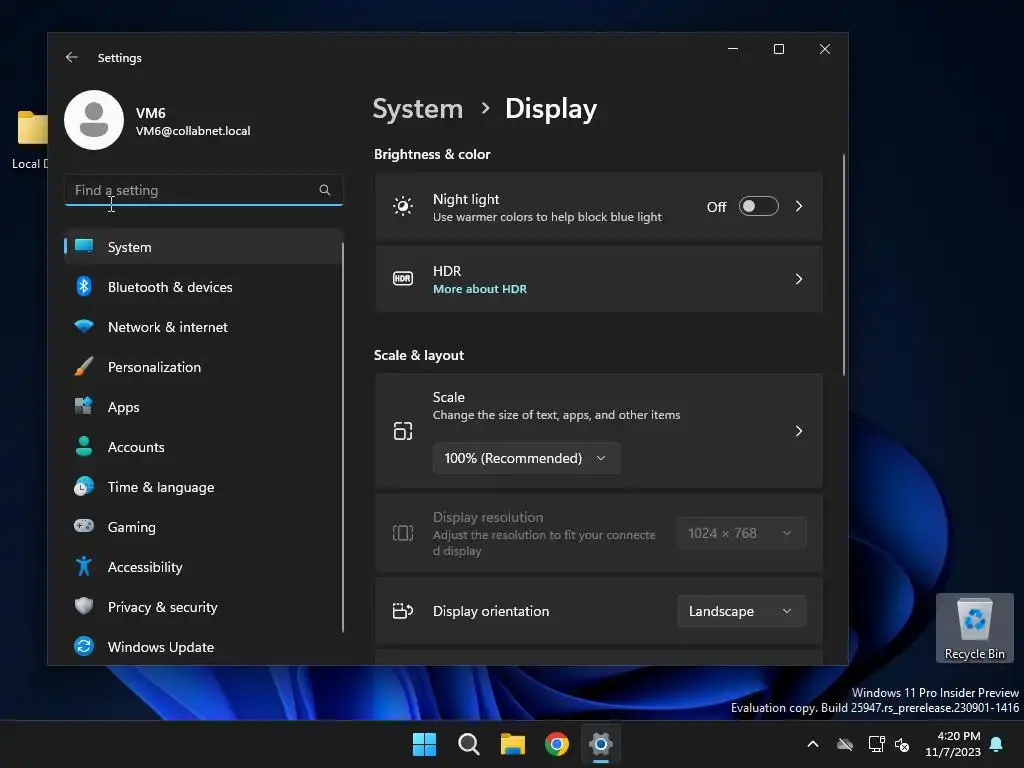Screen dimensions: 1024x768
Task: Click the VM6@collabnet.local account email
Action: [193, 131]
